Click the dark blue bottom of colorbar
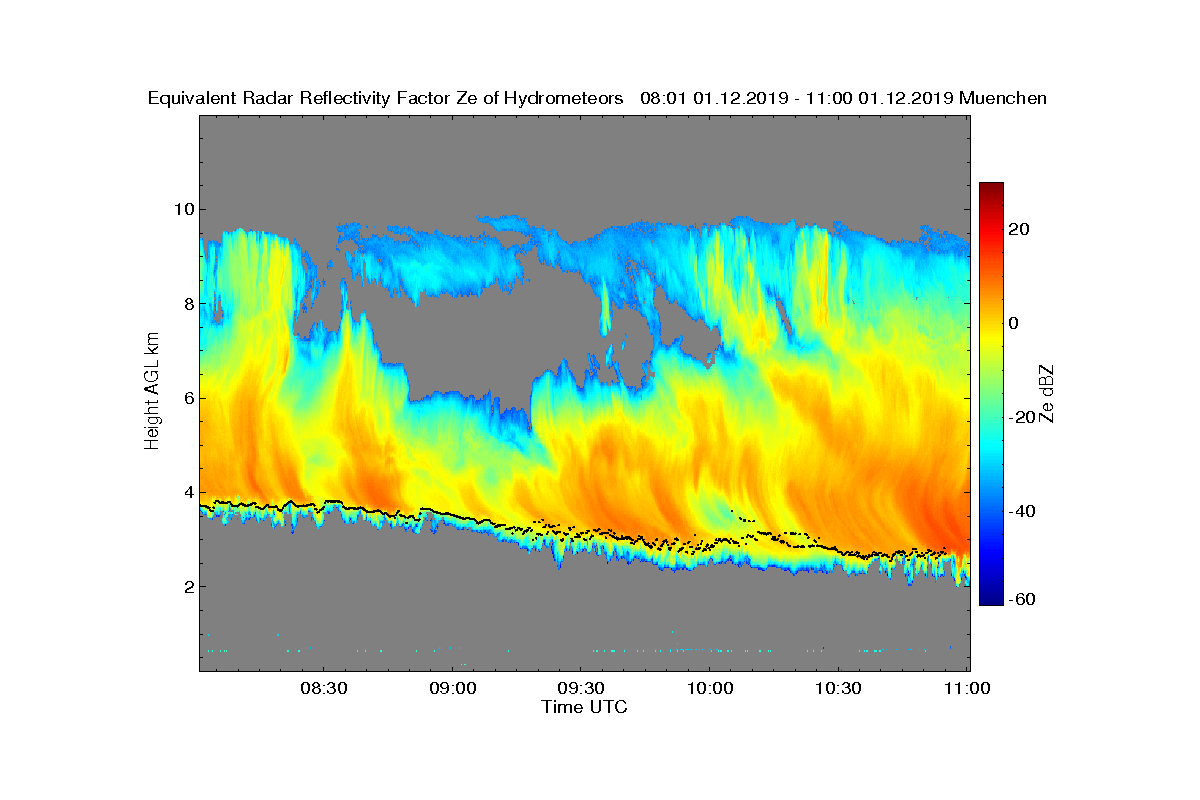Viewport: 1200px width, 800px height. [x=991, y=600]
